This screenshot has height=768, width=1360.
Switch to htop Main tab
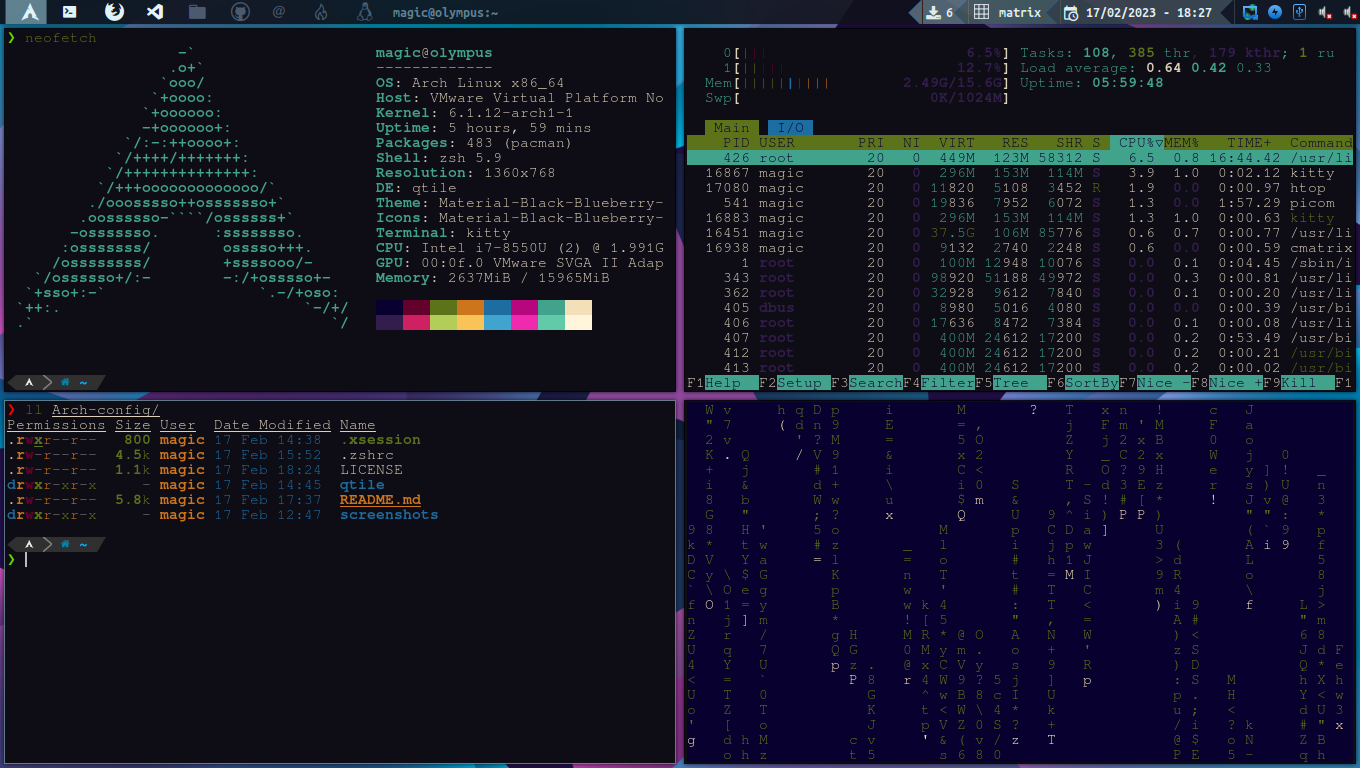(732, 128)
